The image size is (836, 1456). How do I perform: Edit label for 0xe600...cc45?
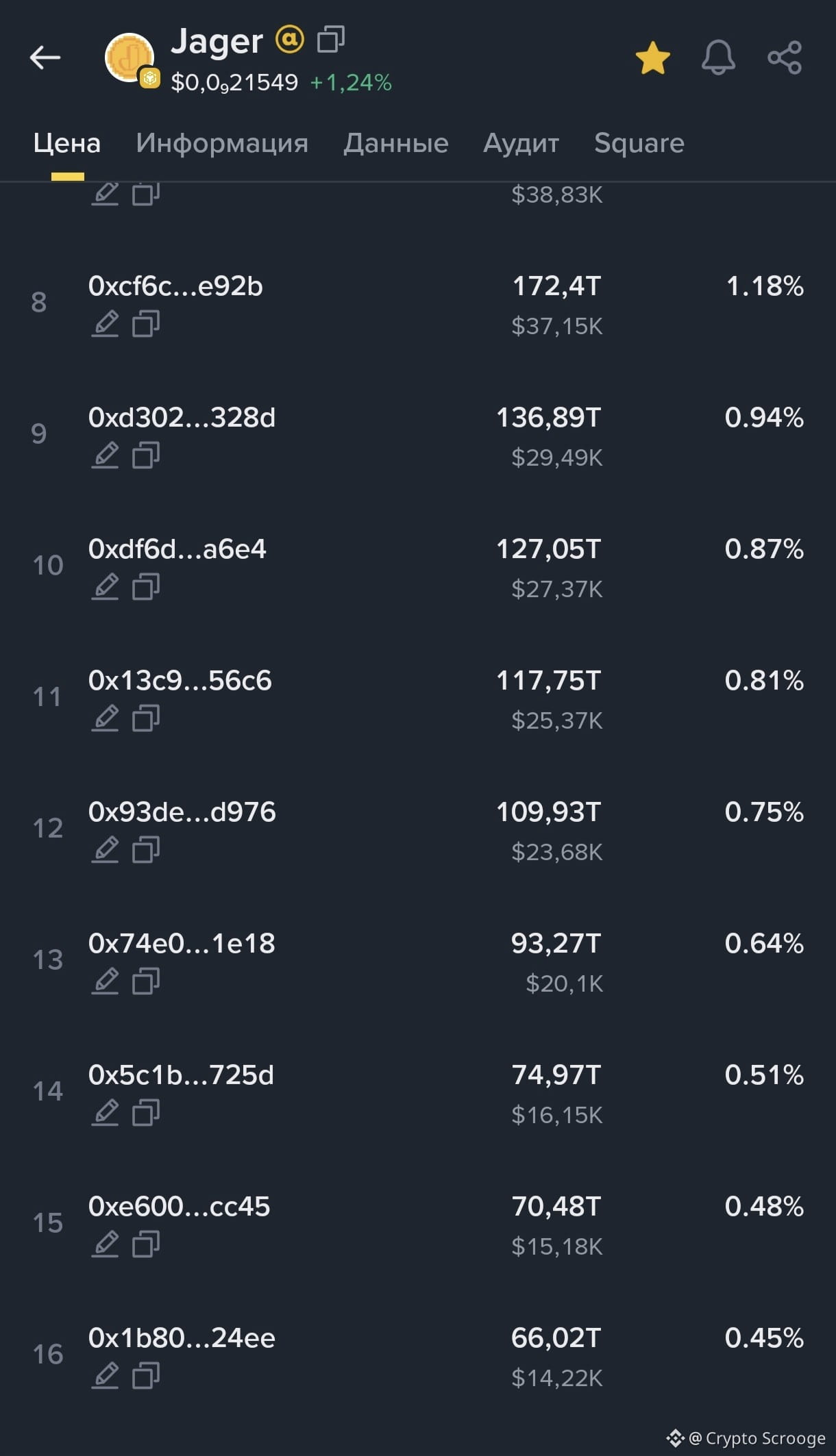(x=105, y=1244)
